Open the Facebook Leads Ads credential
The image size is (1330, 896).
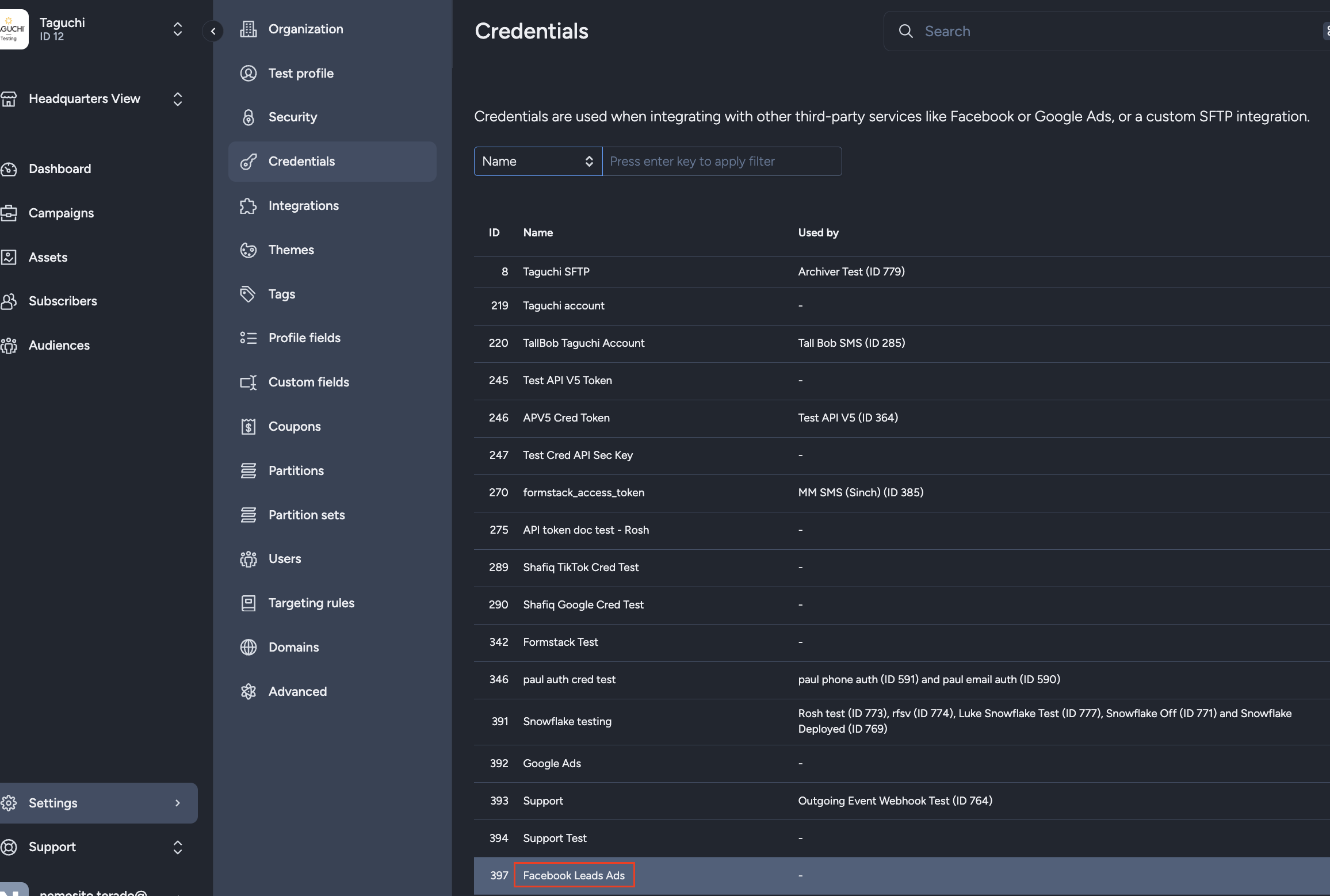click(x=574, y=875)
